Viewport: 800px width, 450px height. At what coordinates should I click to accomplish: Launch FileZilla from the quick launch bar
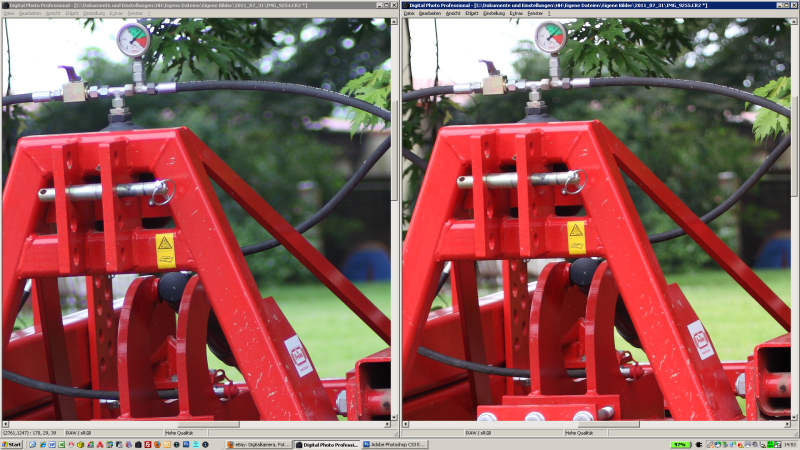coord(147,444)
